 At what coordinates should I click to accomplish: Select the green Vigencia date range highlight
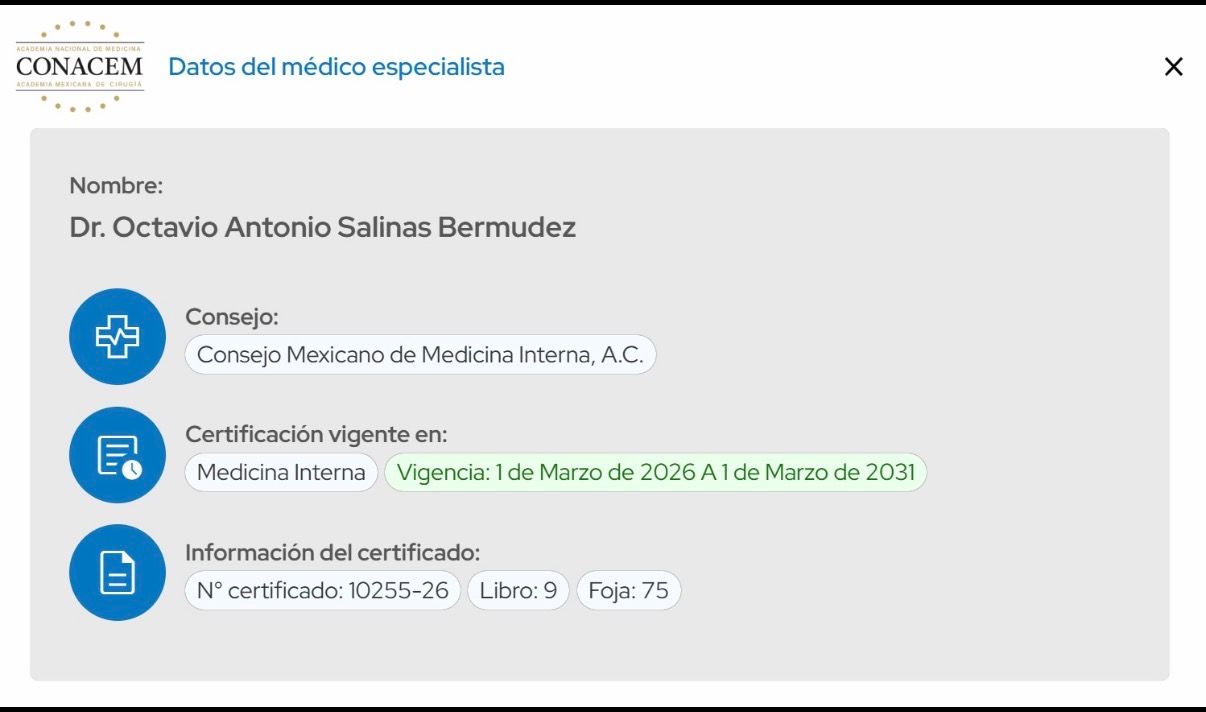tap(657, 472)
